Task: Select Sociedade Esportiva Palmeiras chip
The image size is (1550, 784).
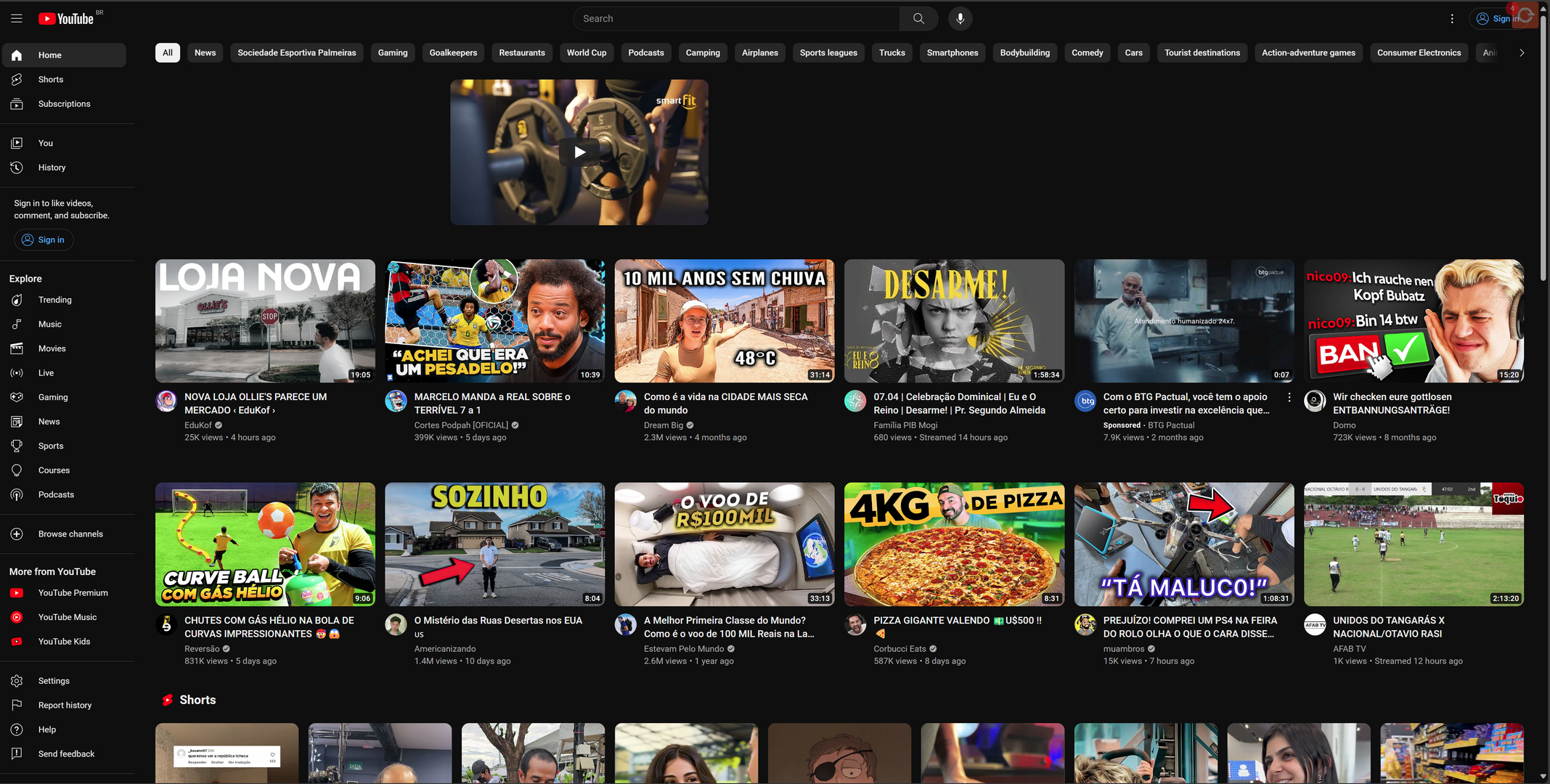Action: pyautogui.click(x=297, y=53)
